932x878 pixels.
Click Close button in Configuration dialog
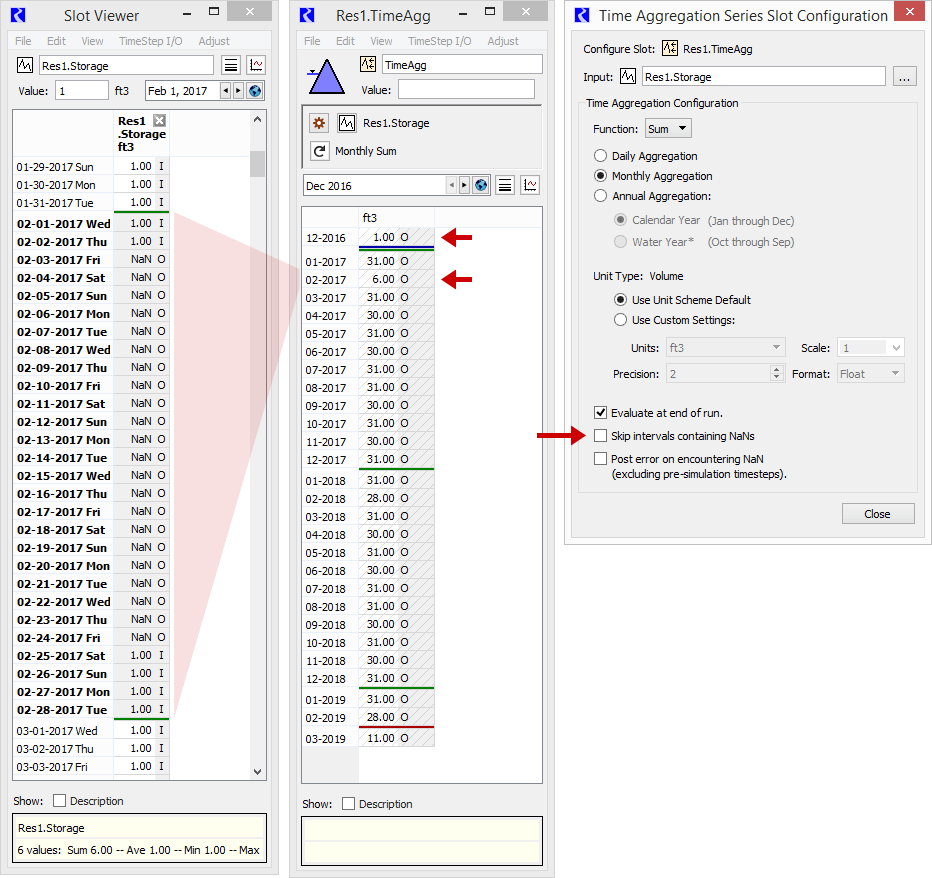pos(877,514)
